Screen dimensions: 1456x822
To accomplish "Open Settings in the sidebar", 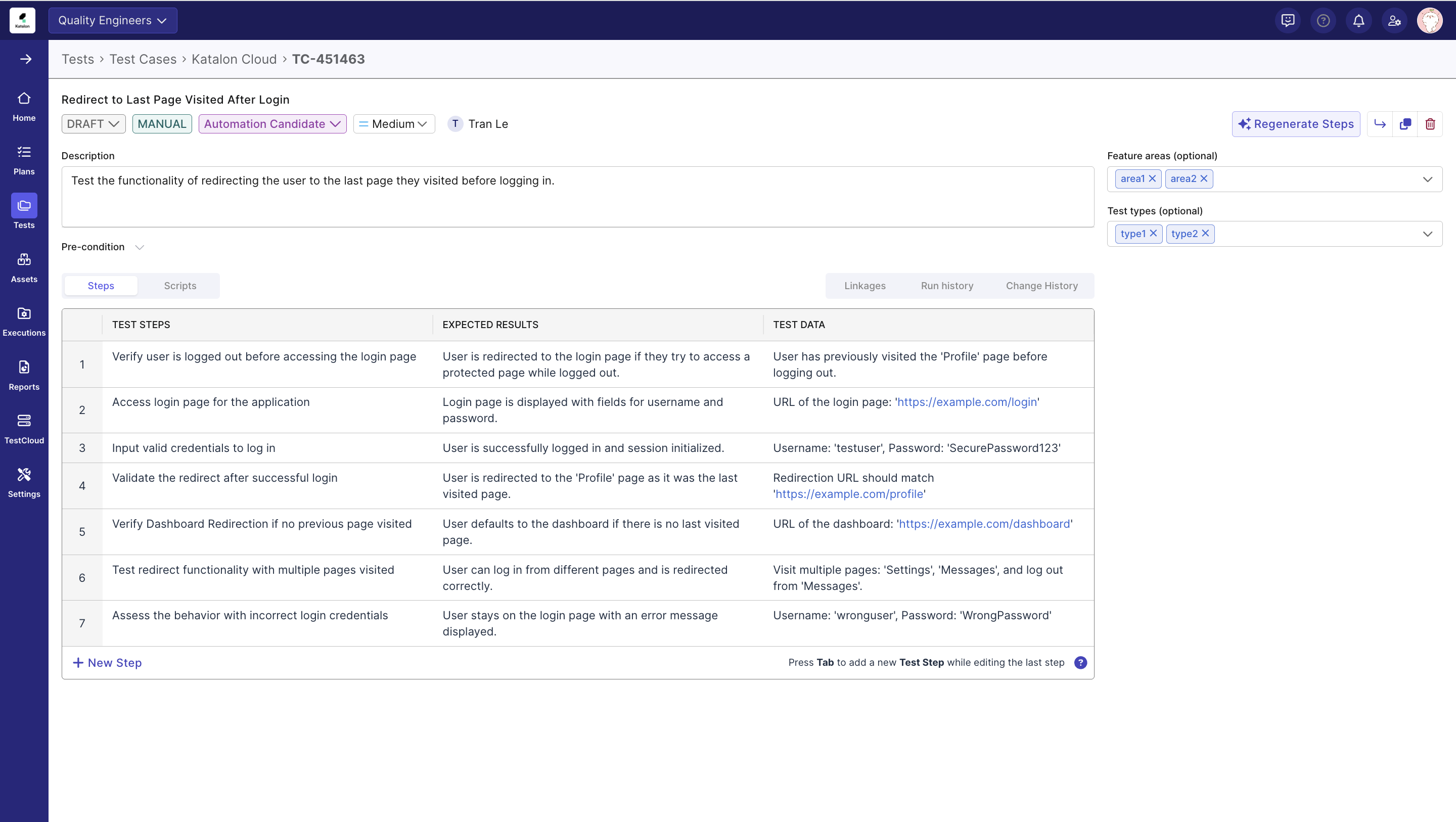I will point(24,483).
